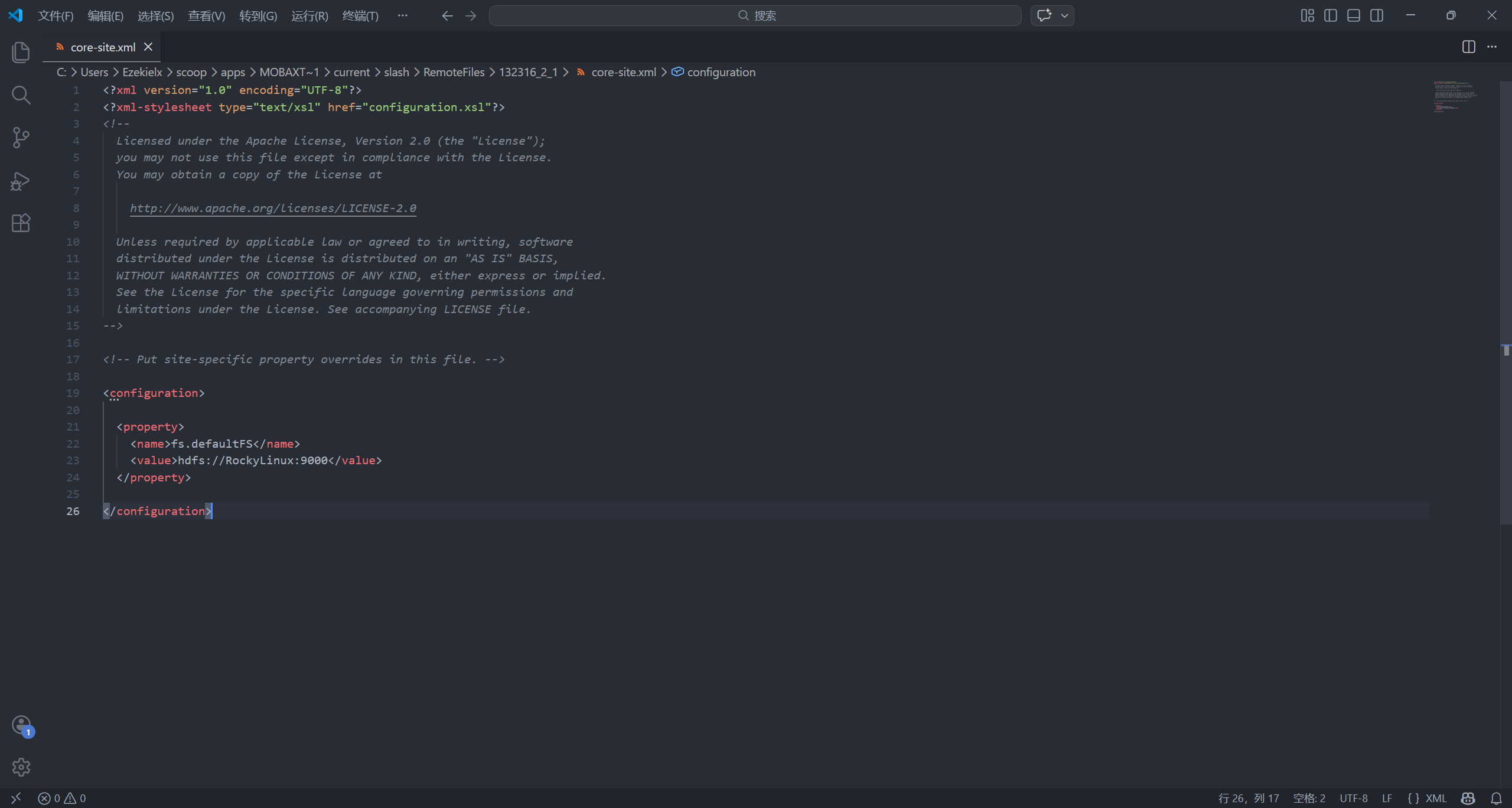This screenshot has height=808, width=1512.
Task: Toggle the secondary side bar
Action: (x=1376, y=15)
